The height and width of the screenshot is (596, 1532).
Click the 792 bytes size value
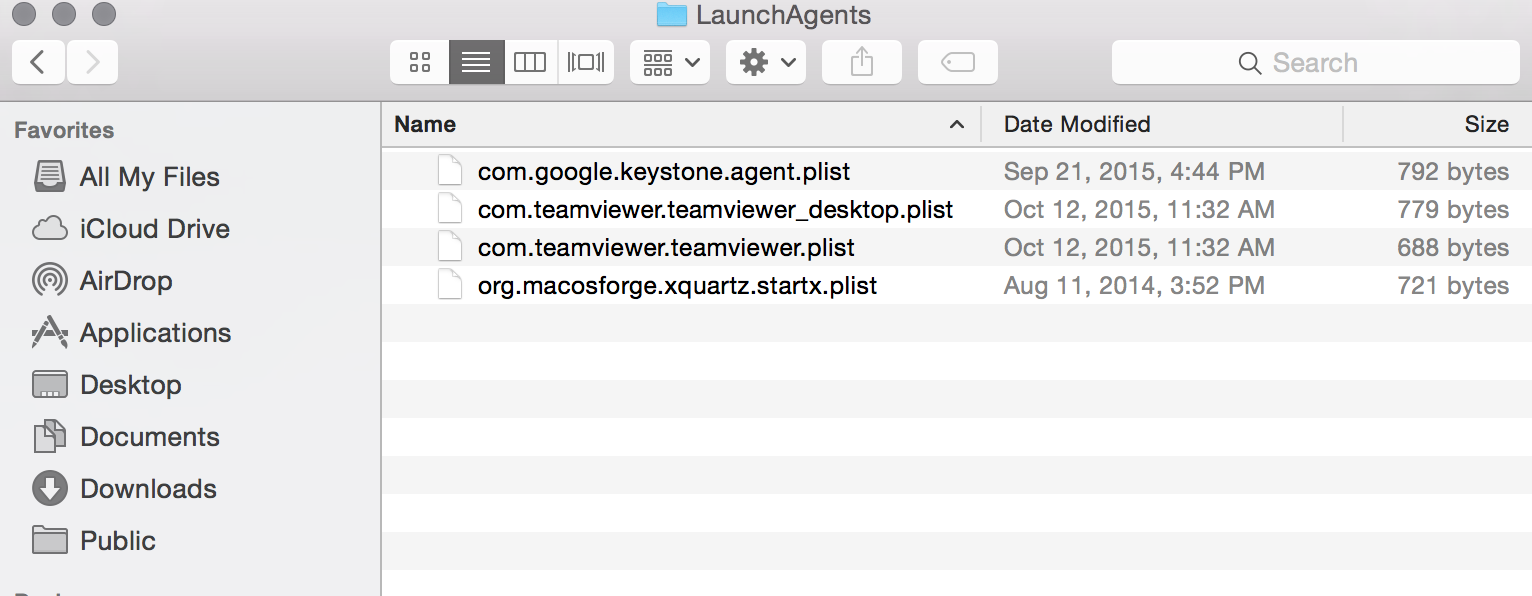click(1453, 172)
